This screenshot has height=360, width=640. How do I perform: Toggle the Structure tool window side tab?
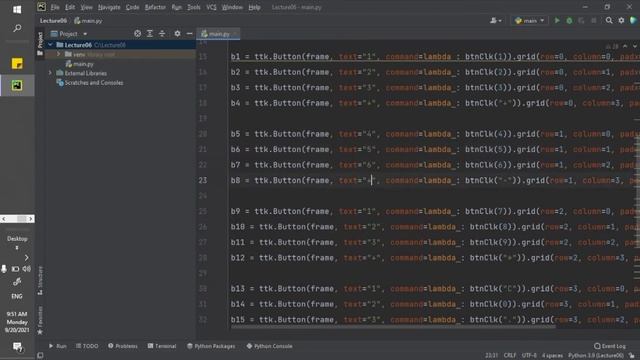click(40, 281)
